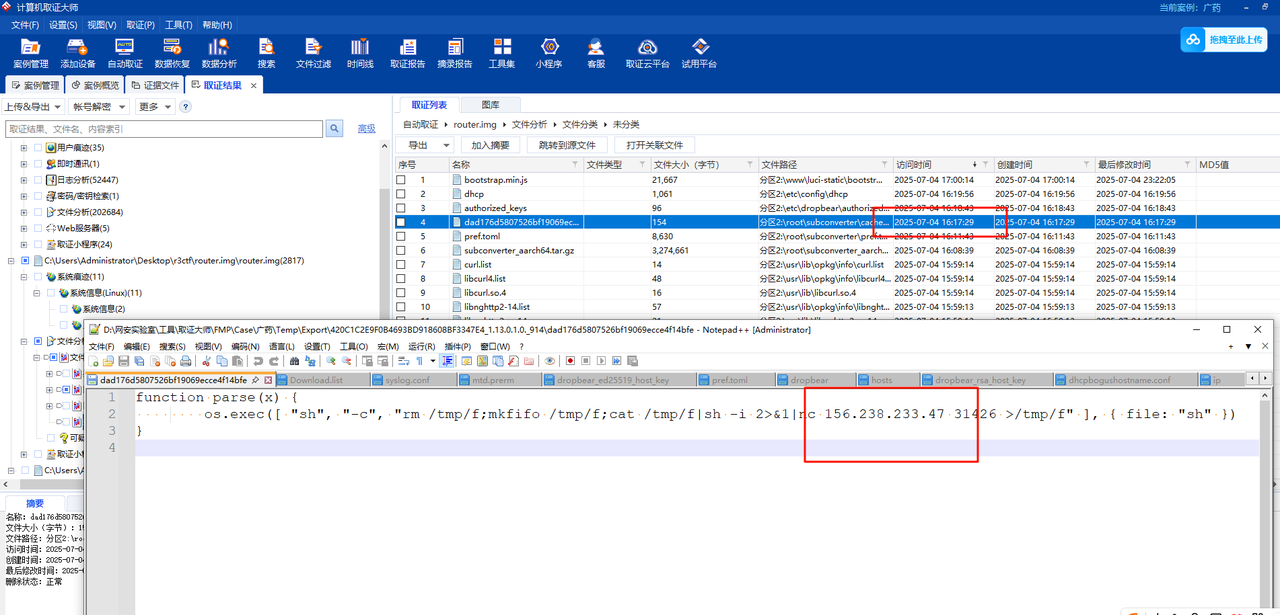The image size is (1280, 615).
Task: Expand the 即时通讯(1) tree node
Action: click(23, 164)
